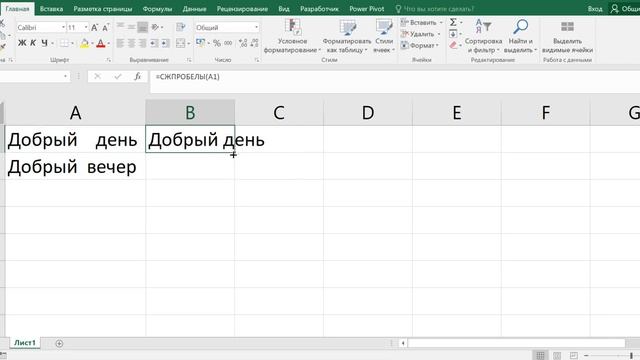Image resolution: width=640 pixels, height=360 pixels.
Task: Click the Удалить cells button
Action: point(420,34)
